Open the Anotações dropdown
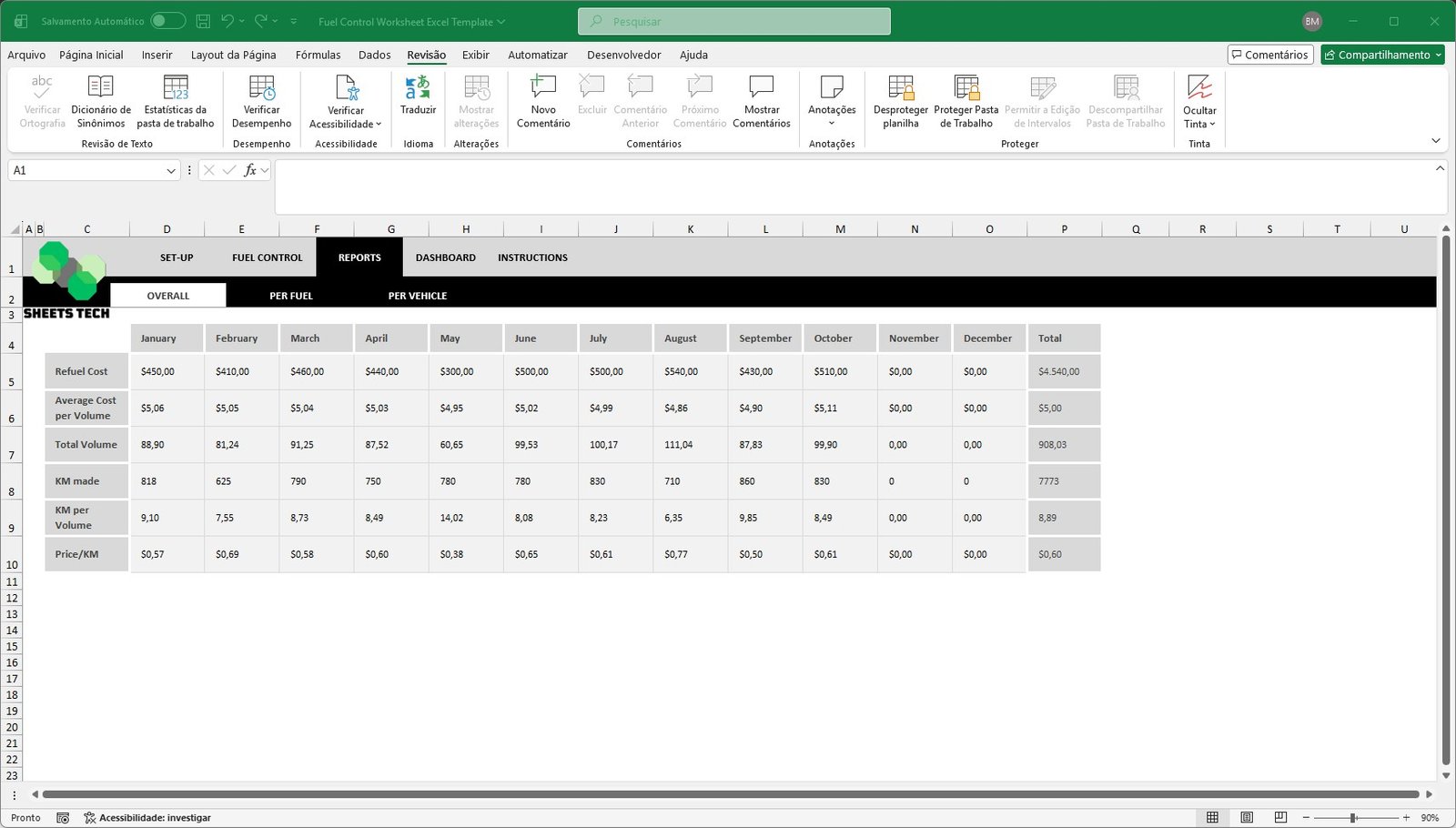Screen dimensions: 1456x828 pos(832,123)
